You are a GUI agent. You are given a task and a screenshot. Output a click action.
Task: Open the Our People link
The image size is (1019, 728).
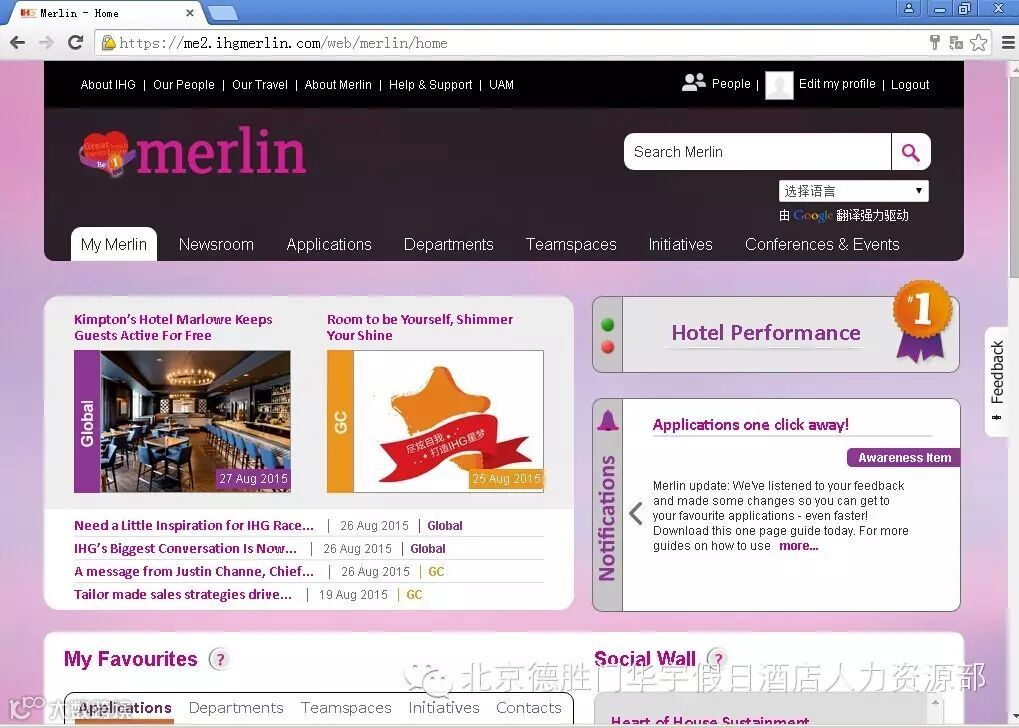[x=183, y=84]
